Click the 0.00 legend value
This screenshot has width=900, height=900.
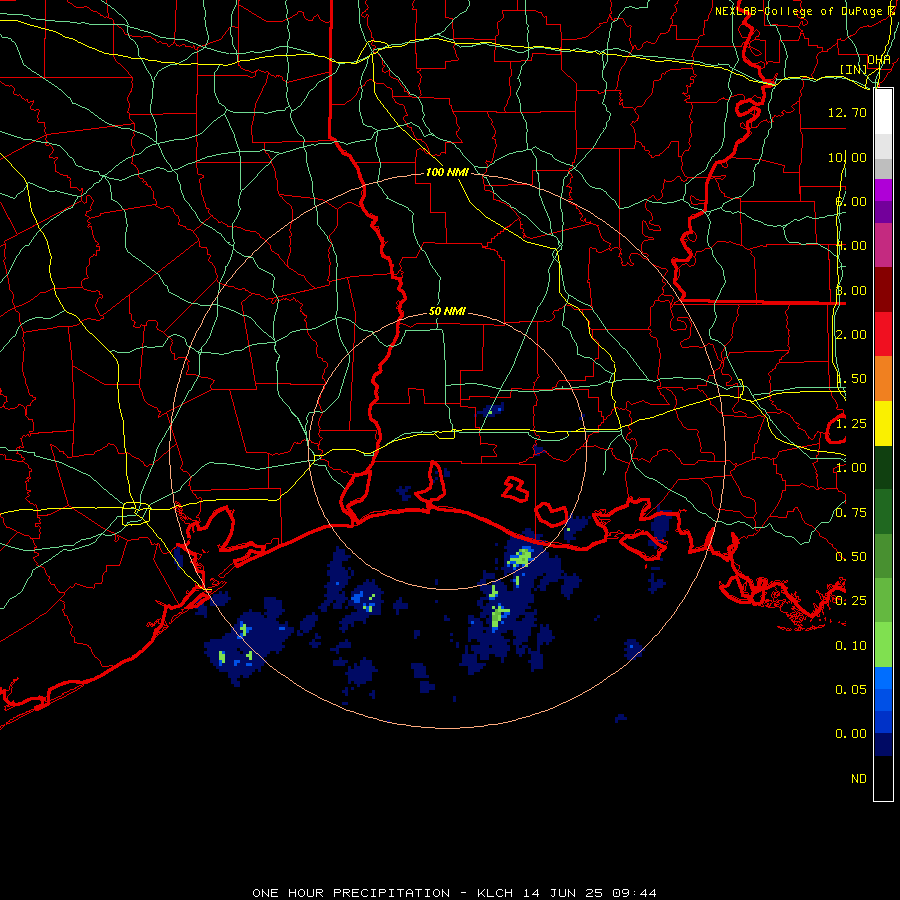click(x=851, y=734)
